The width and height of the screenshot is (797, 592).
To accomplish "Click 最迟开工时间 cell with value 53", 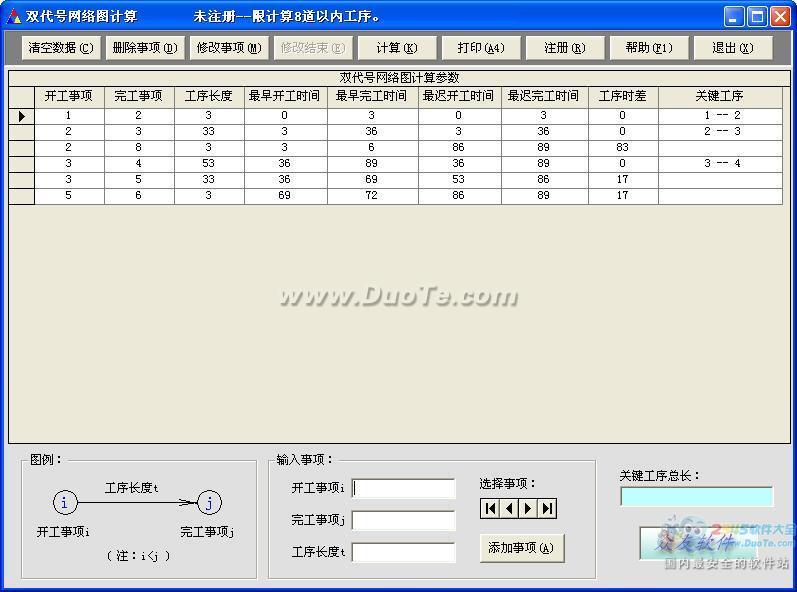I will click(x=459, y=180).
